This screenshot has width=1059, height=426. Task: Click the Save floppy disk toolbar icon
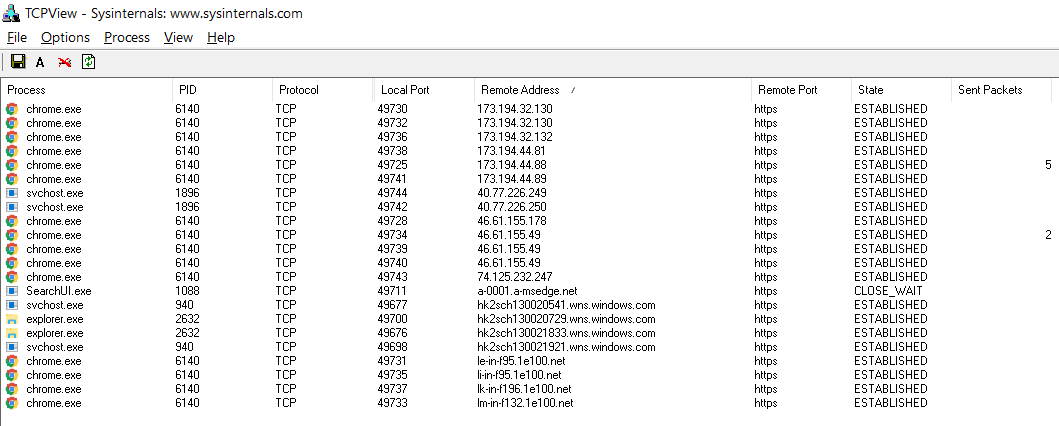pos(18,62)
